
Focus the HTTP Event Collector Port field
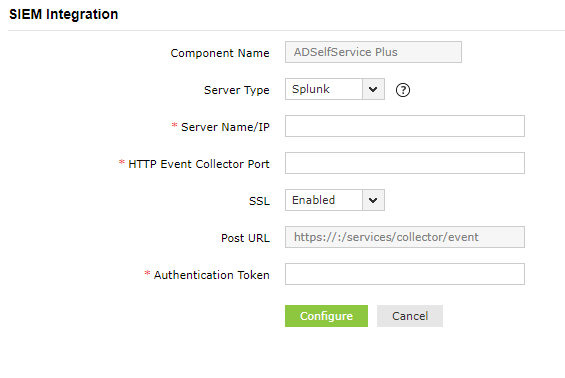click(405, 163)
